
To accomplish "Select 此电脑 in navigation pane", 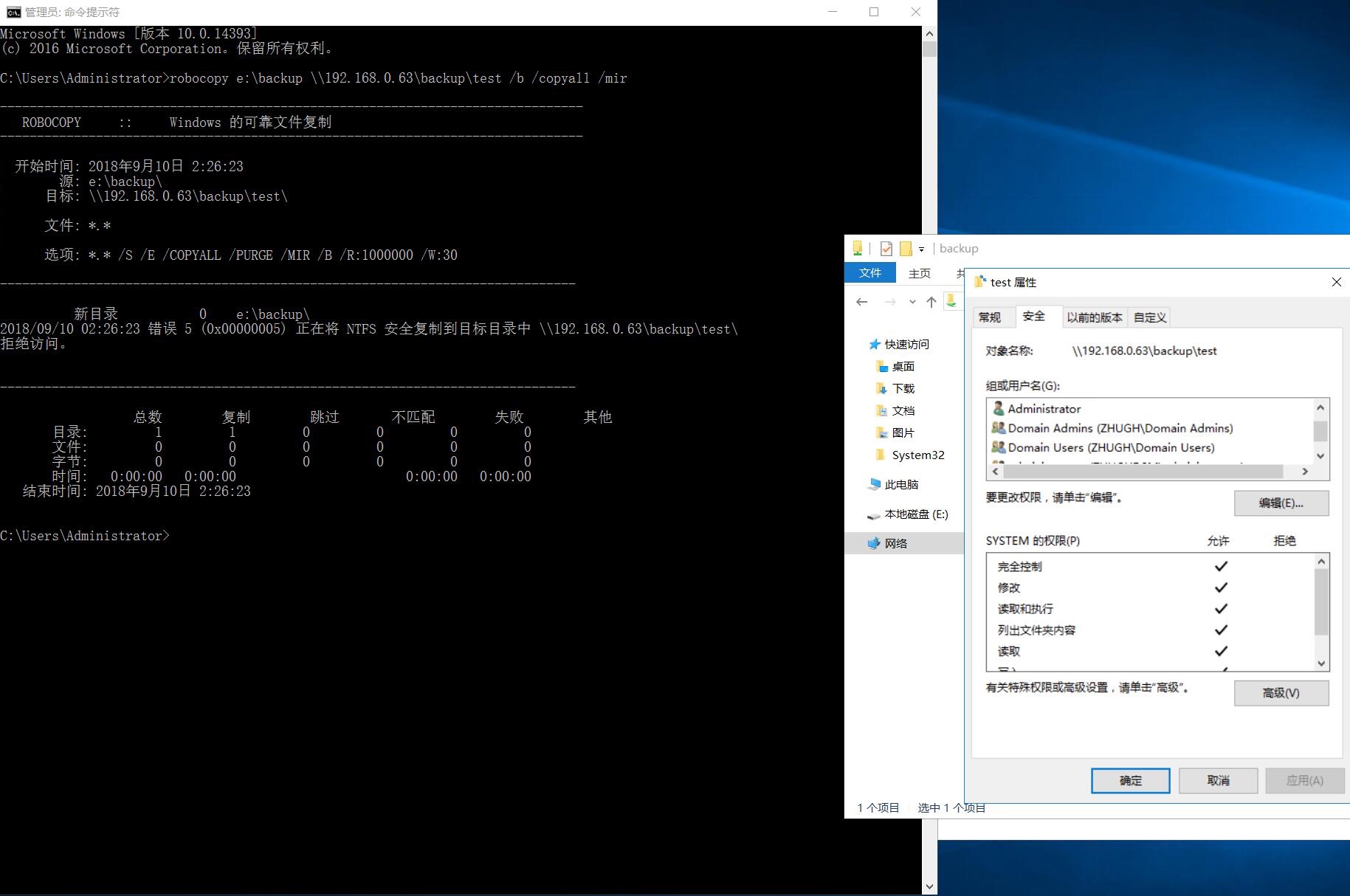I will click(901, 484).
